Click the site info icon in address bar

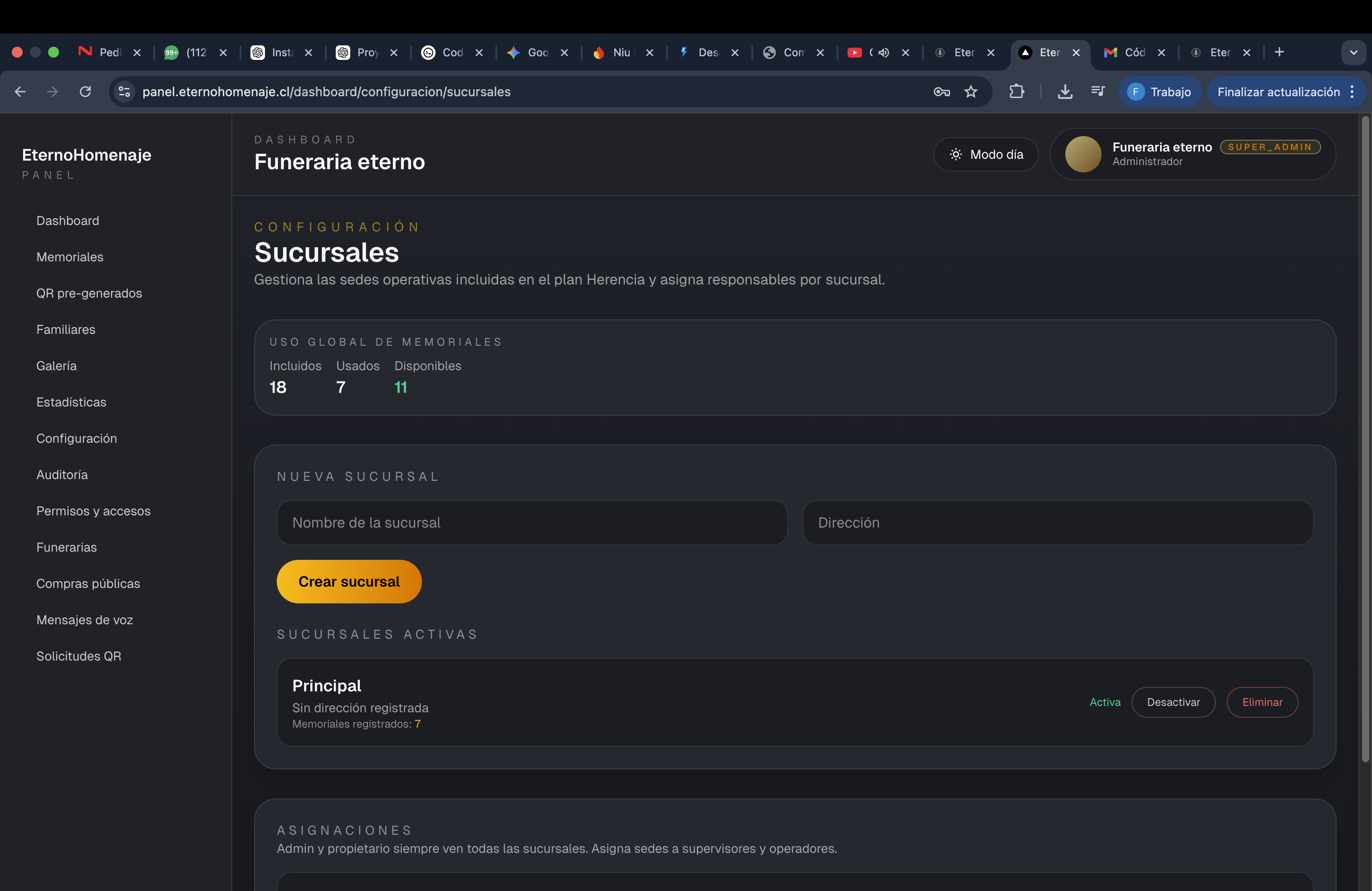pyautogui.click(x=124, y=92)
